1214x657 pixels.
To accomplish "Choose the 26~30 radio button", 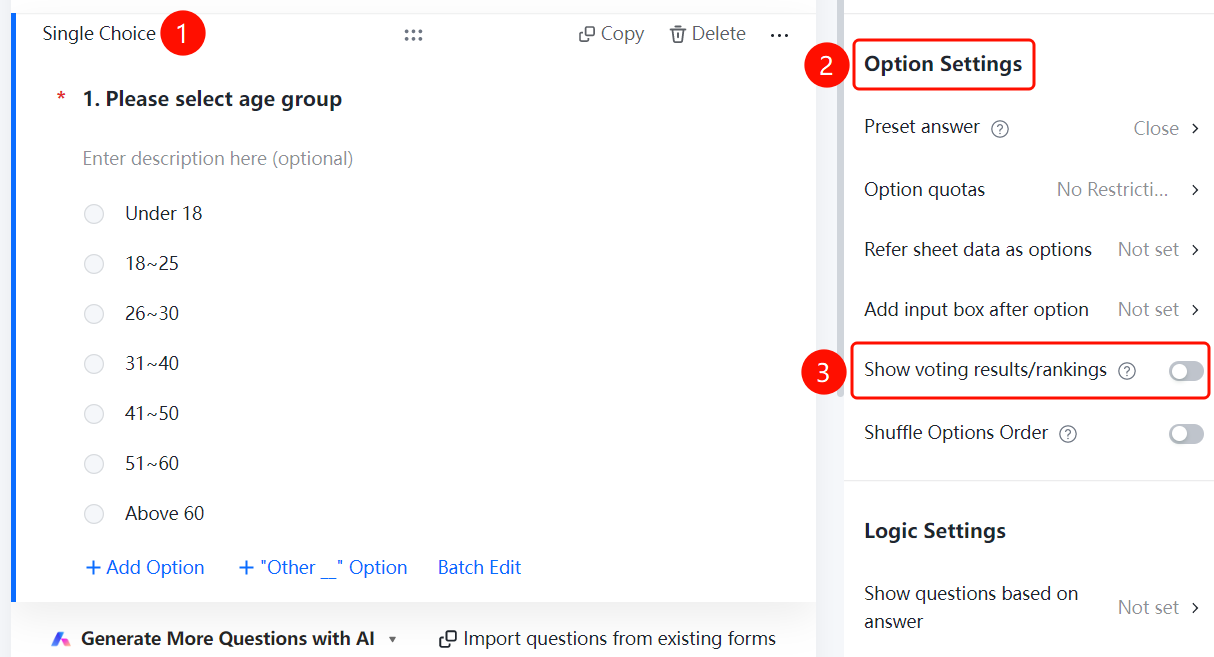I will pyautogui.click(x=94, y=314).
